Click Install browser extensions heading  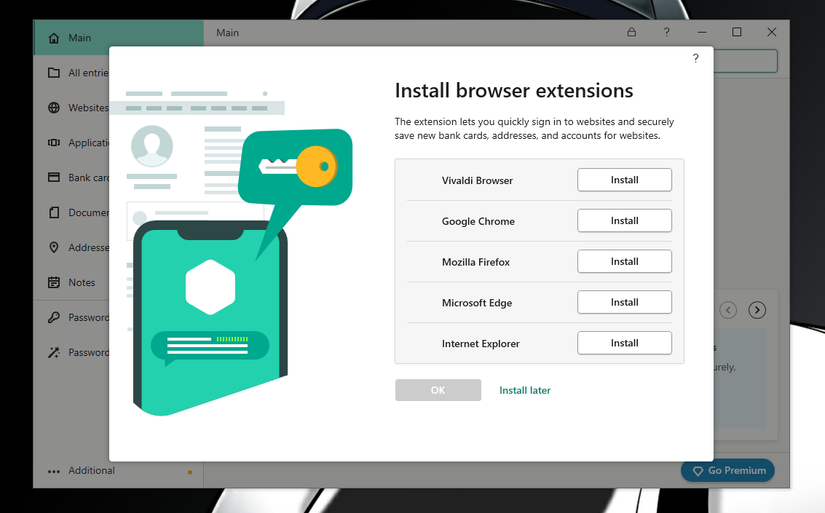(514, 90)
